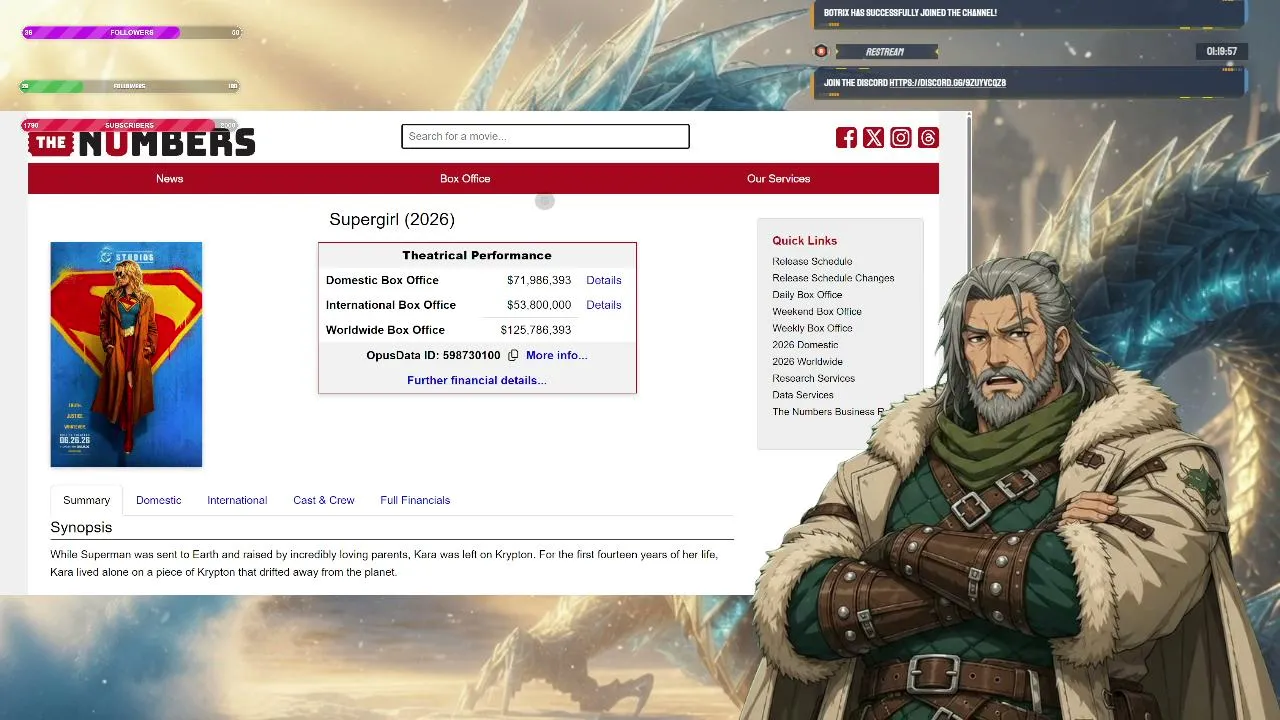Open Data Services quick link
The image size is (1280, 720).
click(x=803, y=395)
